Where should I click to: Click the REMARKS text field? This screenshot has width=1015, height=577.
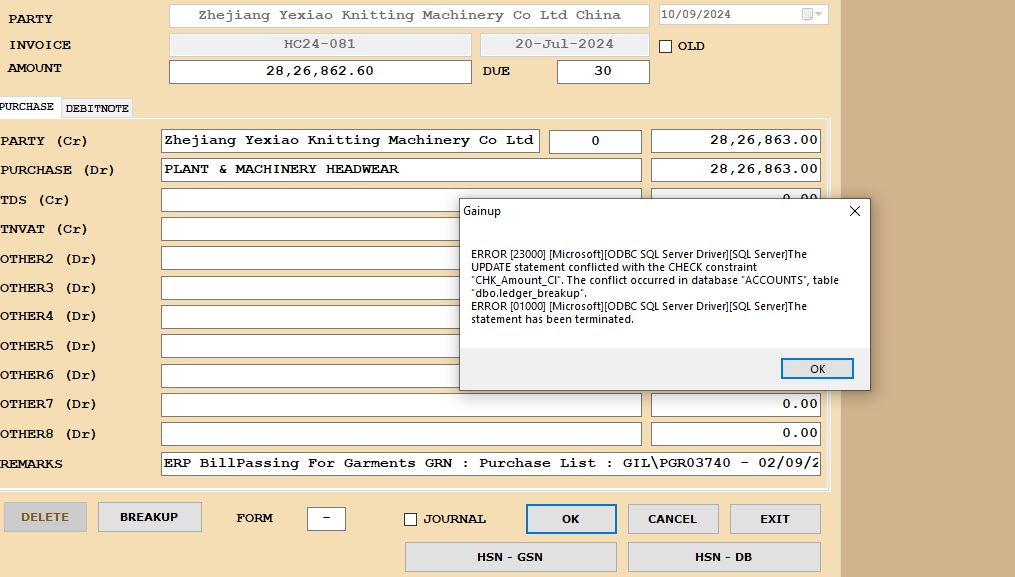point(490,463)
